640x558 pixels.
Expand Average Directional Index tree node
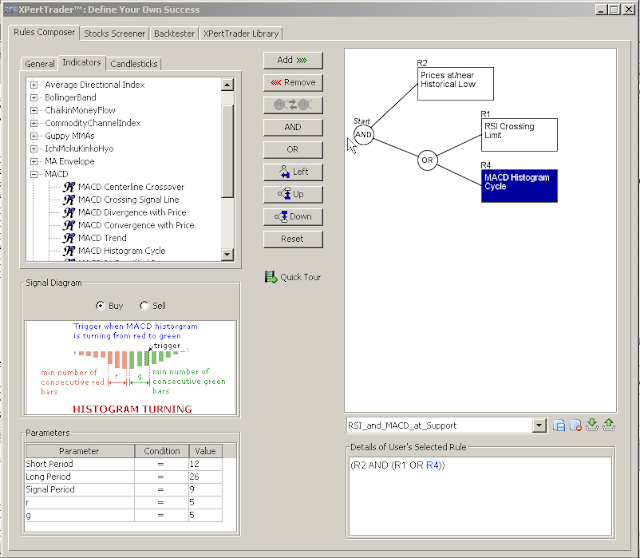pyautogui.click(x=34, y=85)
